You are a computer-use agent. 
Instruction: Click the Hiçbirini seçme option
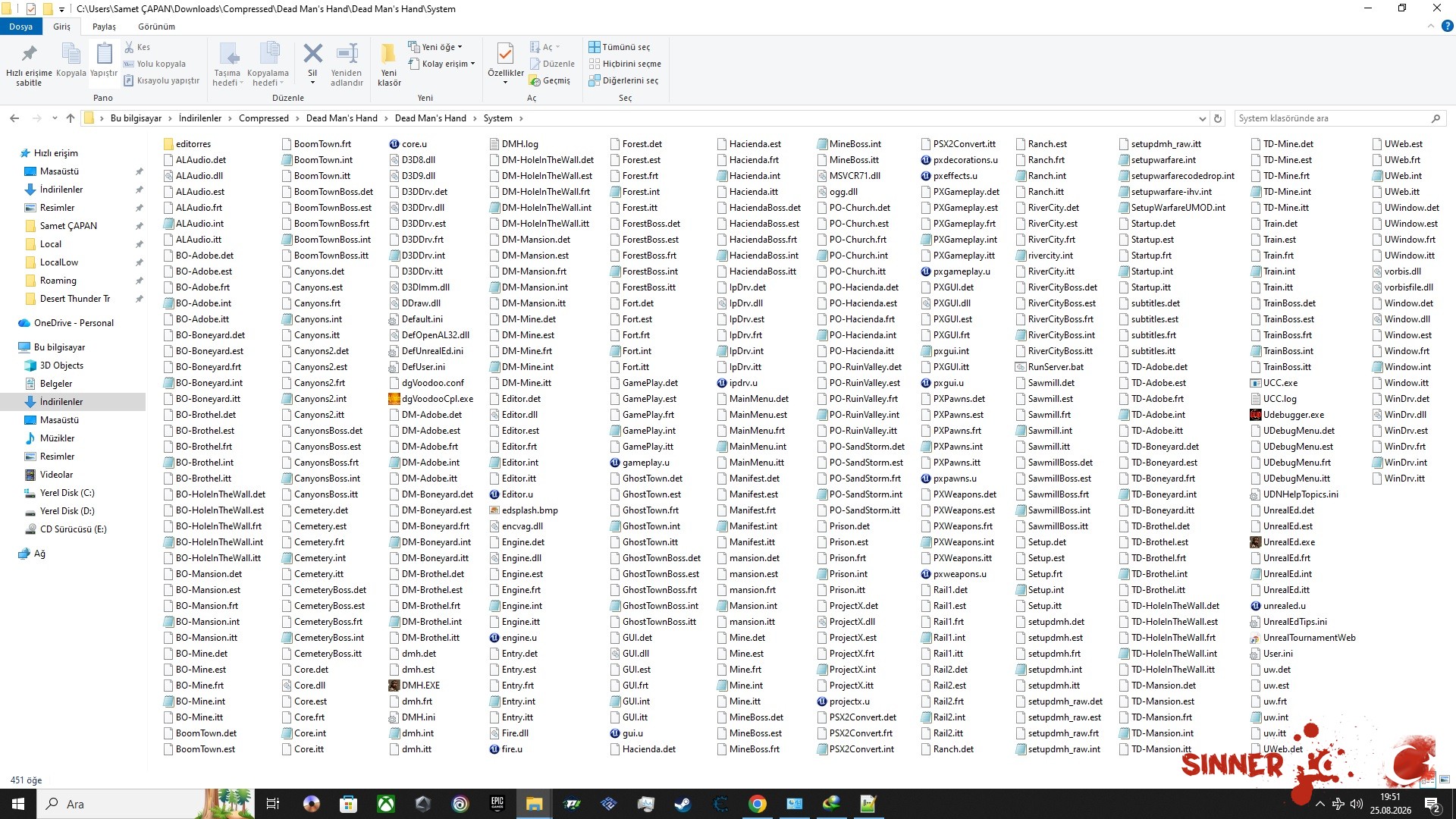click(625, 64)
